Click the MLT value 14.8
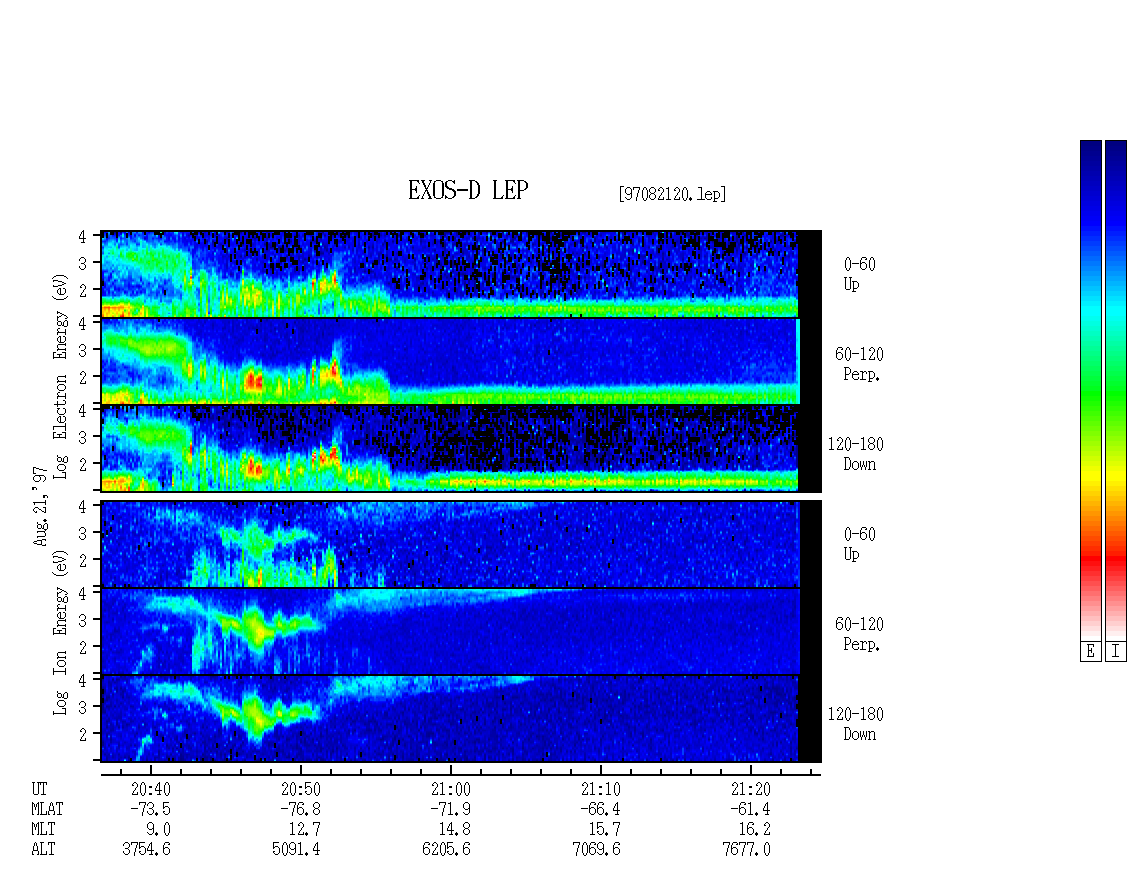 tap(455, 830)
